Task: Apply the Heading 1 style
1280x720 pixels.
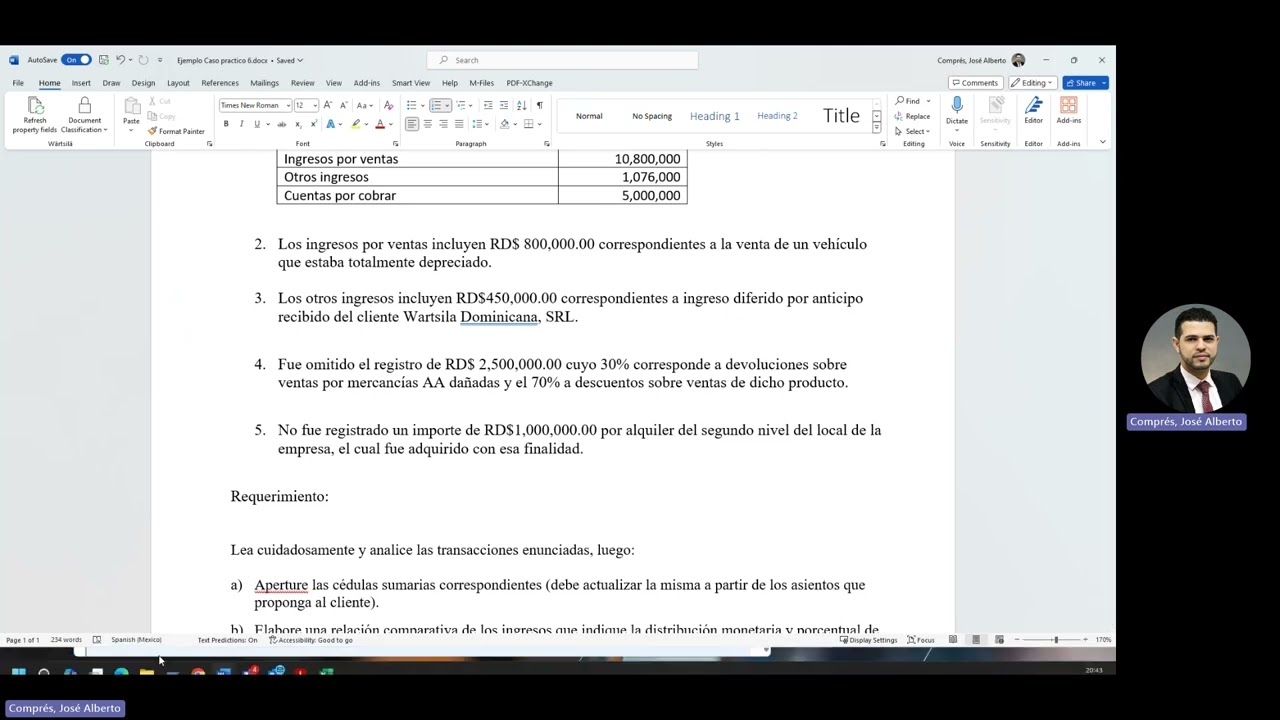Action: pos(715,116)
